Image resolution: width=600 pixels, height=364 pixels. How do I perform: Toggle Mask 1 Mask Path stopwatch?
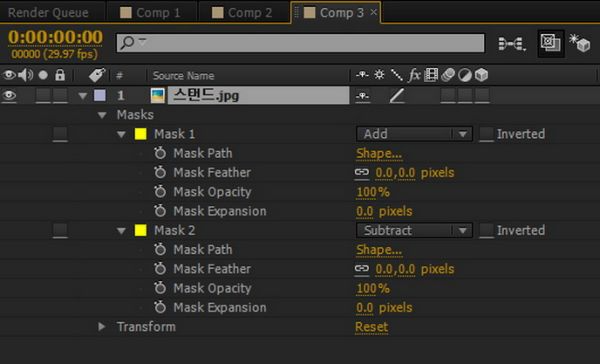coord(160,153)
